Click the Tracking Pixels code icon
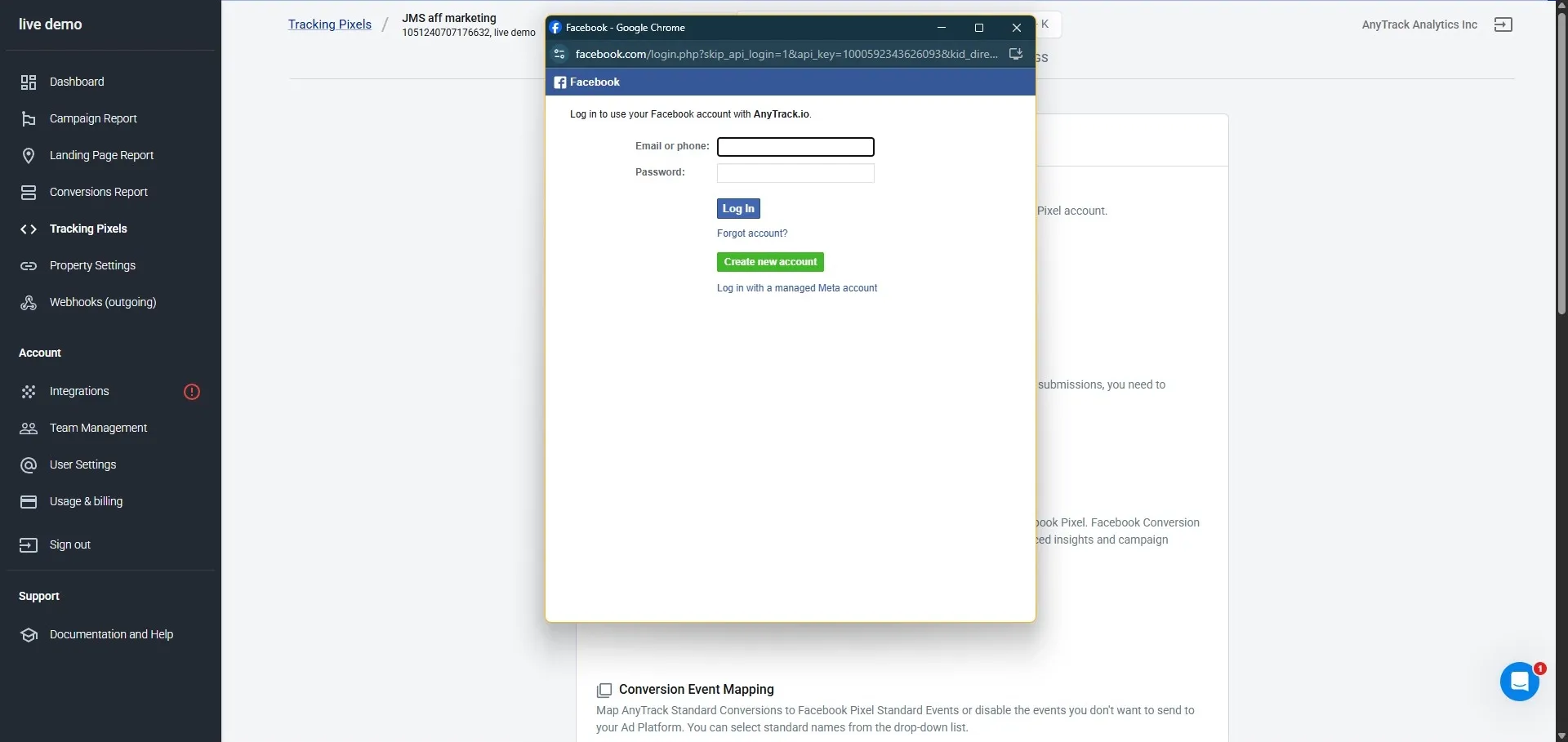1568x742 pixels. pyautogui.click(x=29, y=229)
